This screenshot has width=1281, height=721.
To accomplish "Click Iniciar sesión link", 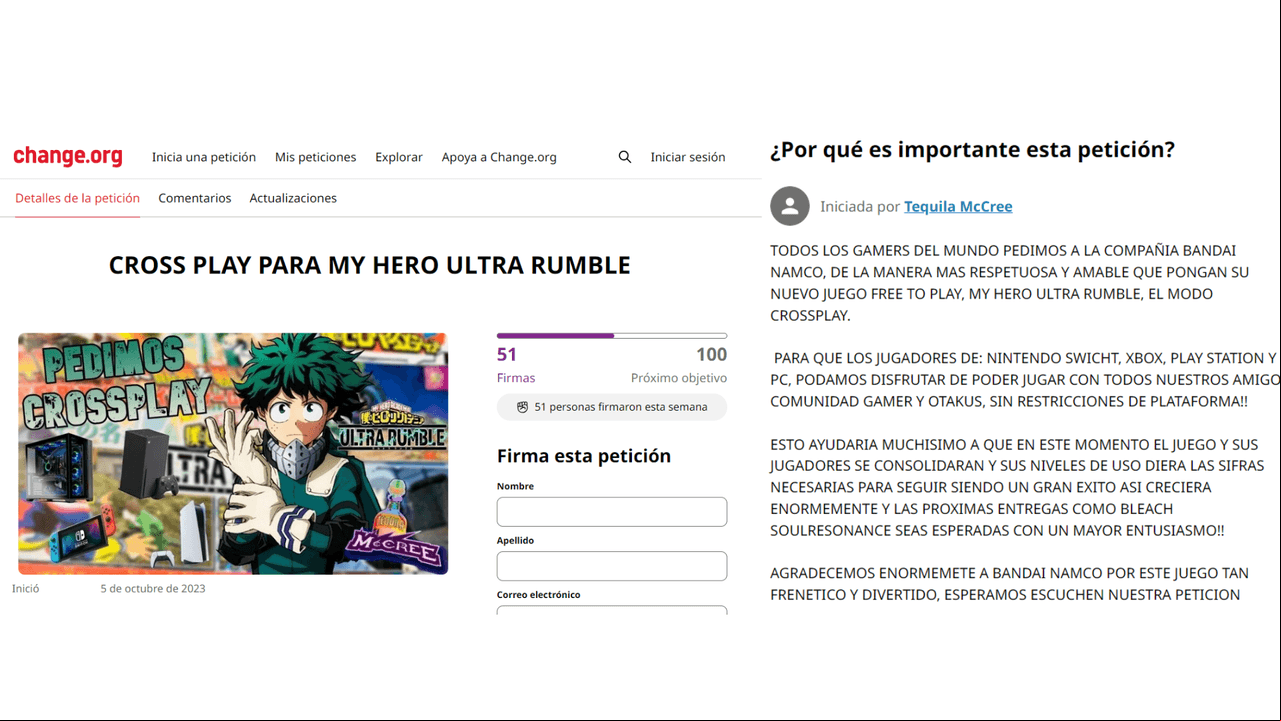I will coord(688,157).
